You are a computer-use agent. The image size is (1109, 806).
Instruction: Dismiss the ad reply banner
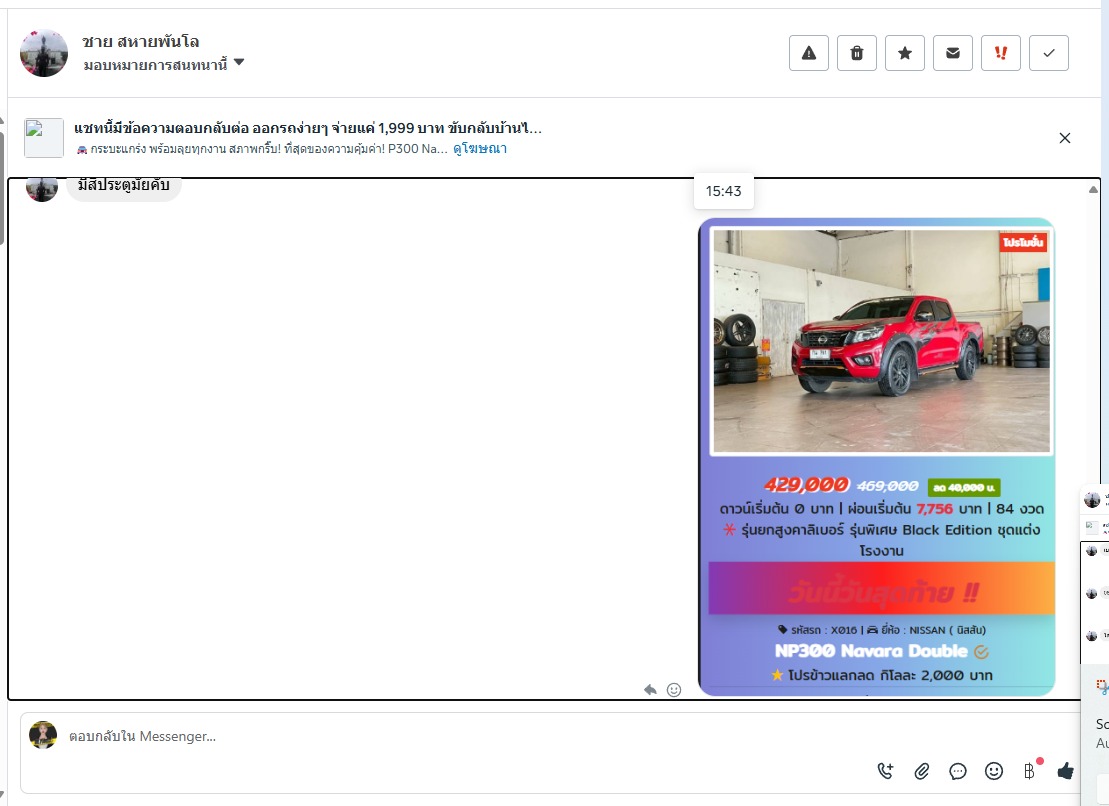[1064, 138]
